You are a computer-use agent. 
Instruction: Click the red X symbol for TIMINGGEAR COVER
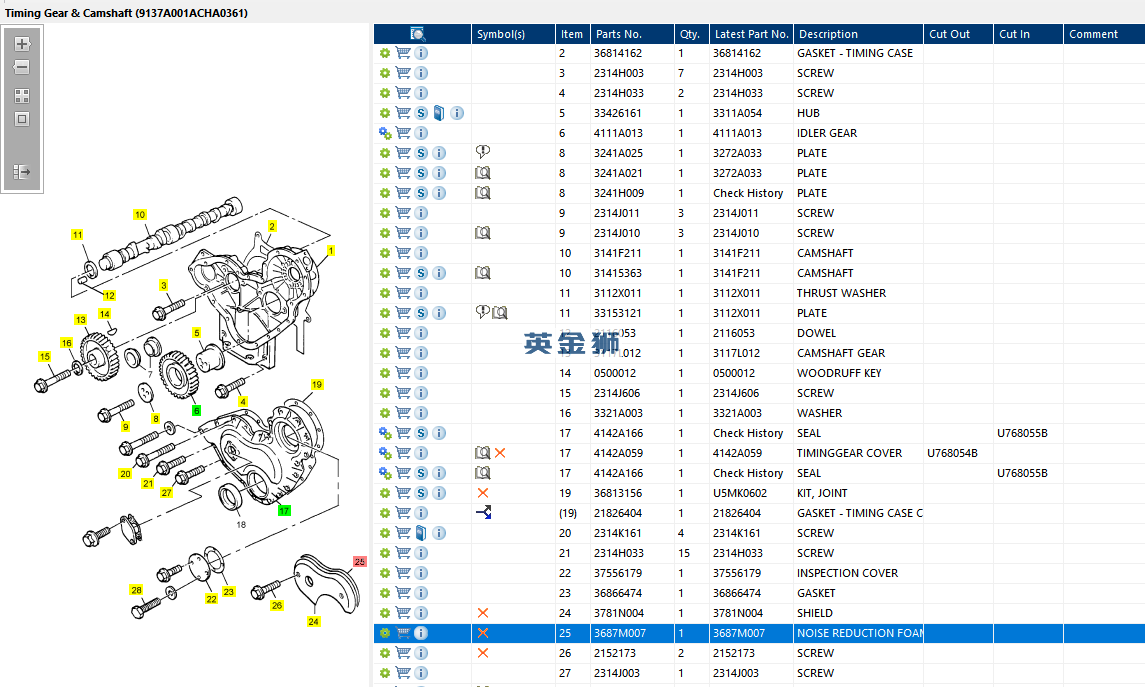click(x=500, y=453)
